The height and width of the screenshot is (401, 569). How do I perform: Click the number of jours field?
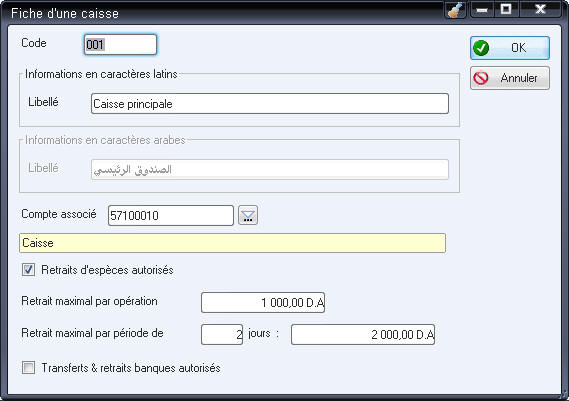click(x=222, y=334)
